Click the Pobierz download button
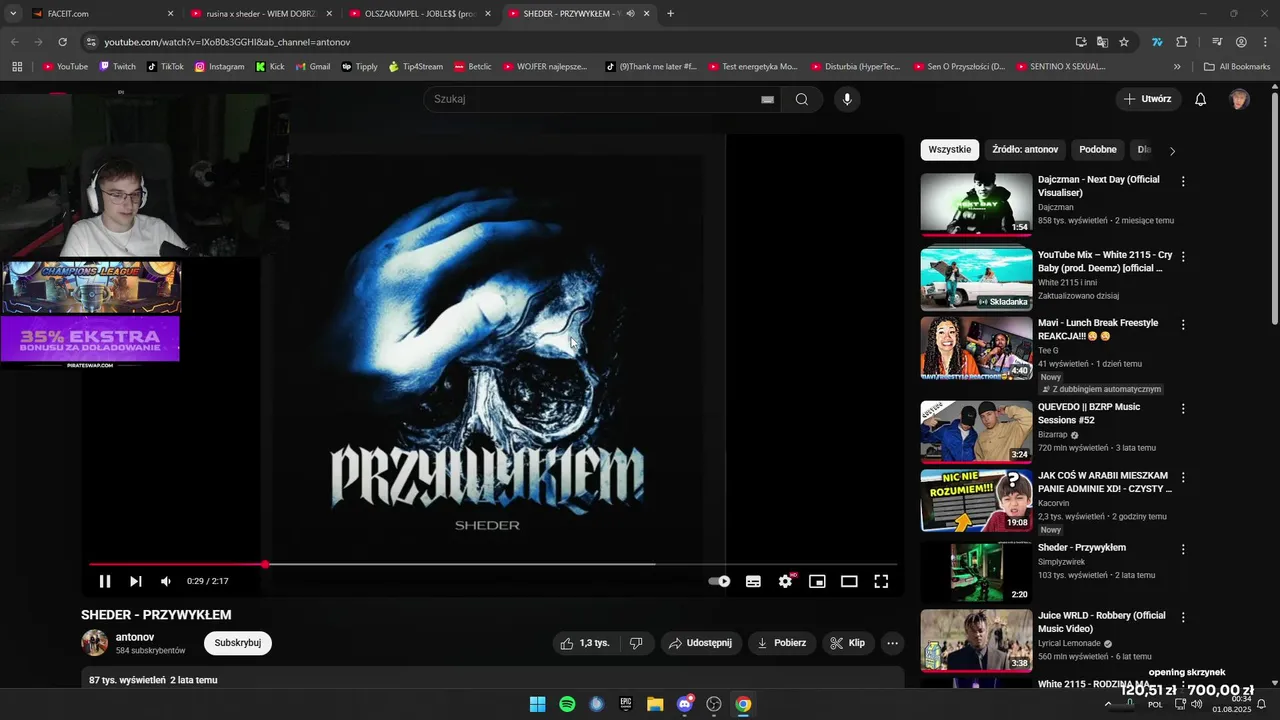The height and width of the screenshot is (720, 1280). coord(782,643)
